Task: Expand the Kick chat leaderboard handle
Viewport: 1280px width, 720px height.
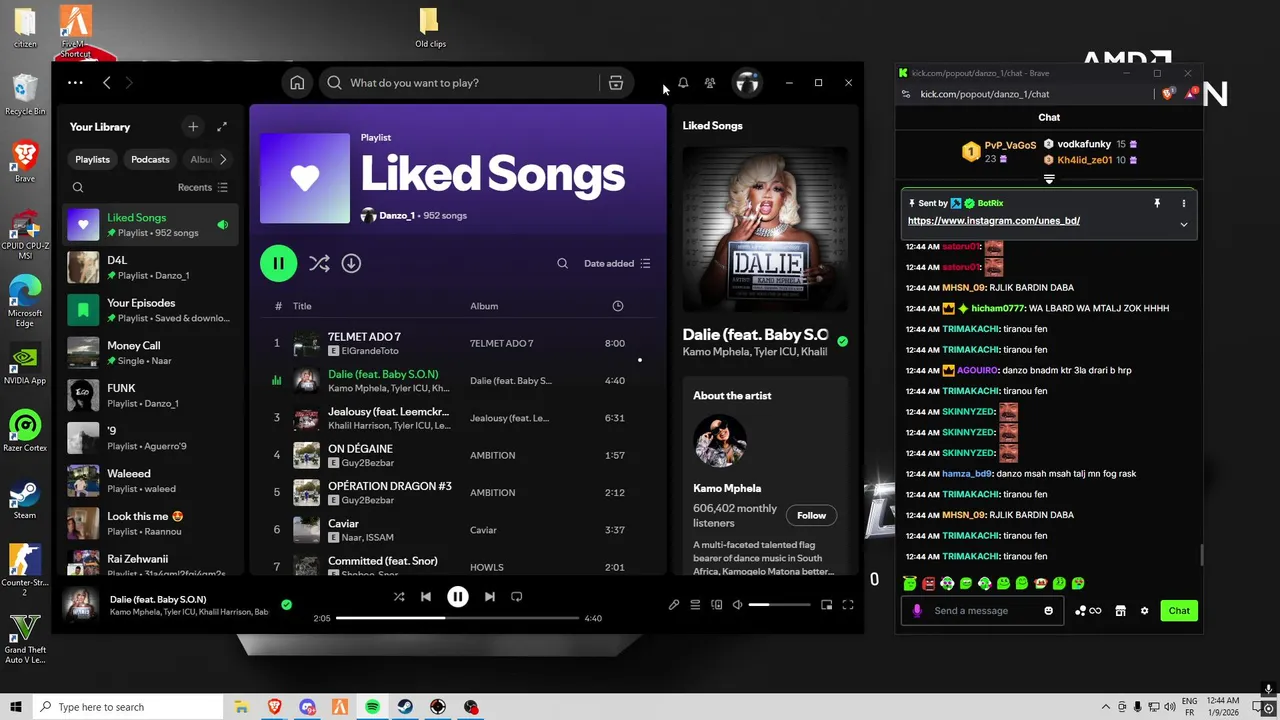Action: tap(1049, 179)
